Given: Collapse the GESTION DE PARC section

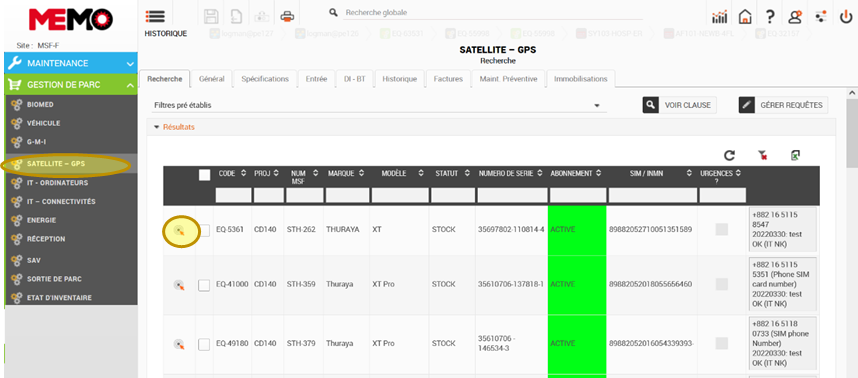Looking at the screenshot, I should click(x=71, y=85).
